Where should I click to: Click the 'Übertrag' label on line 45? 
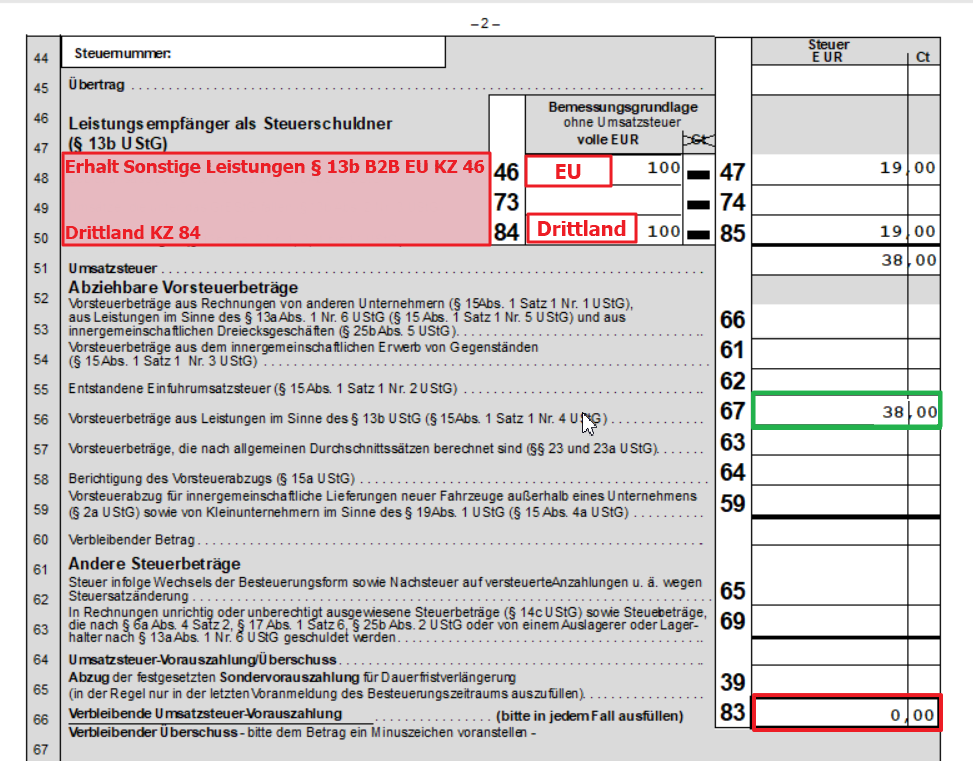click(x=96, y=84)
